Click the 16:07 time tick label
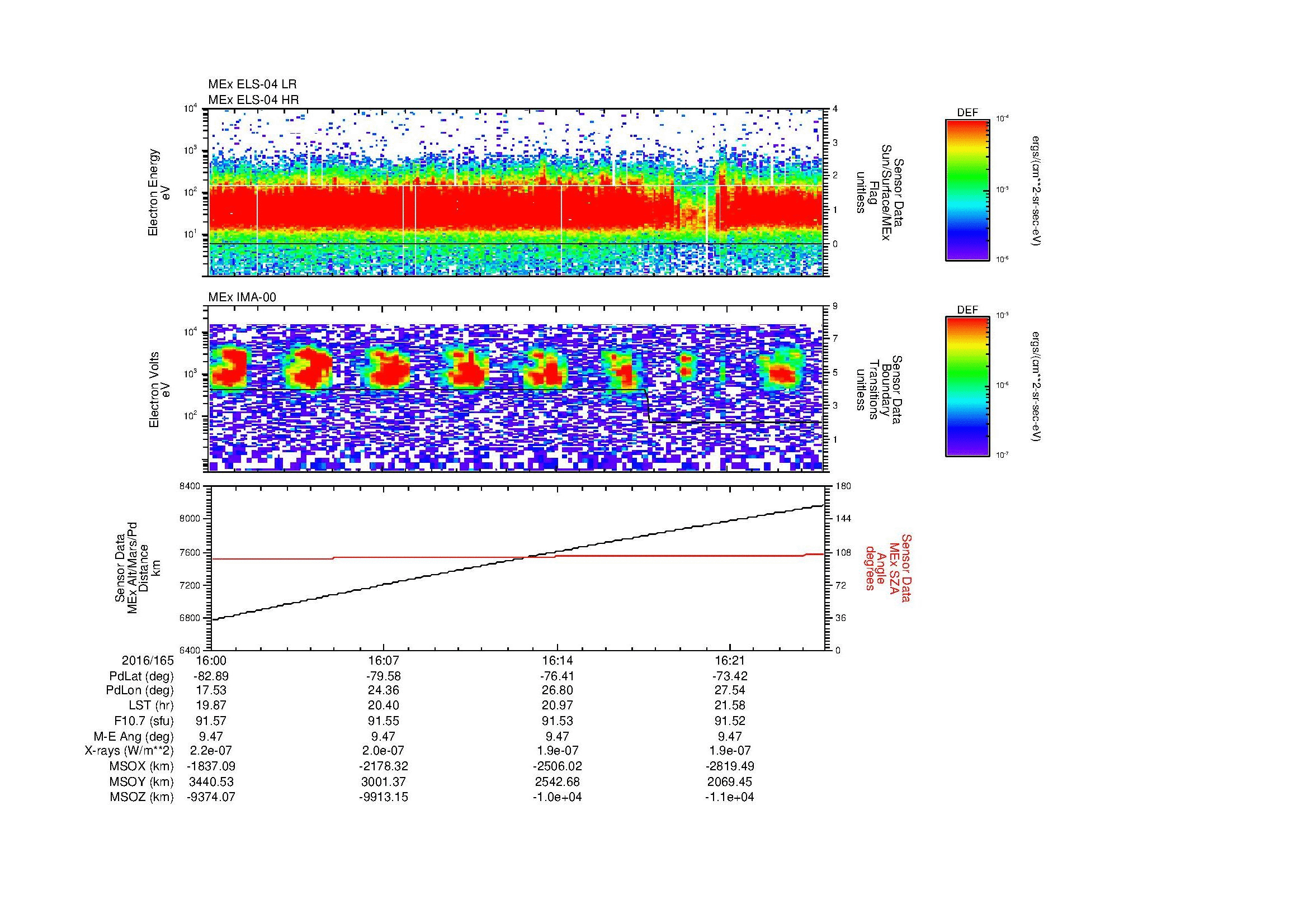Screen dimensions: 1308x924 (x=384, y=661)
